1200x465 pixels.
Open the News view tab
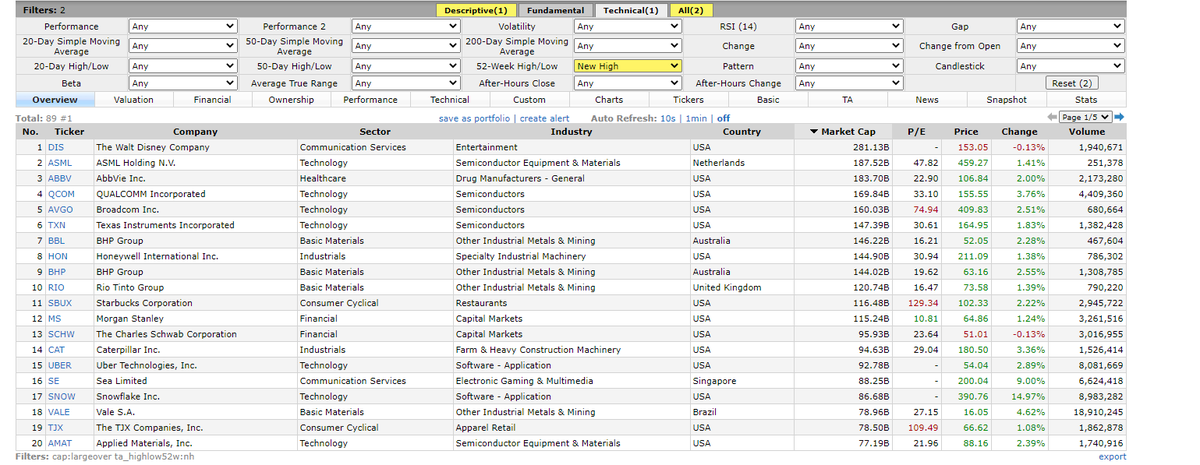(927, 100)
